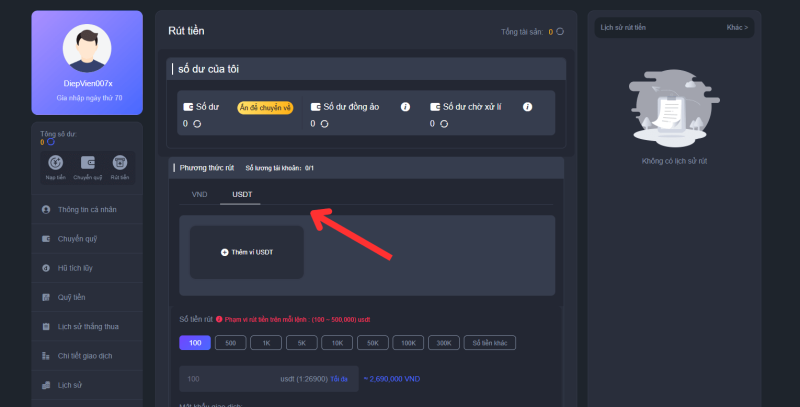The height and width of the screenshot is (407, 800).
Task: Click the withdrawal amount input field
Action: 269,379
